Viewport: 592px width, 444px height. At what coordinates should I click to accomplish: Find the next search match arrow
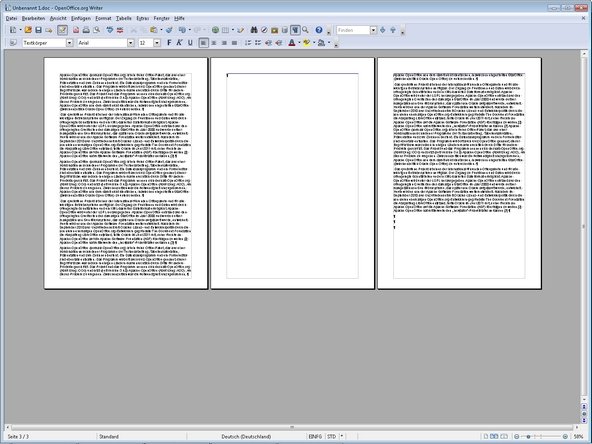(382, 30)
